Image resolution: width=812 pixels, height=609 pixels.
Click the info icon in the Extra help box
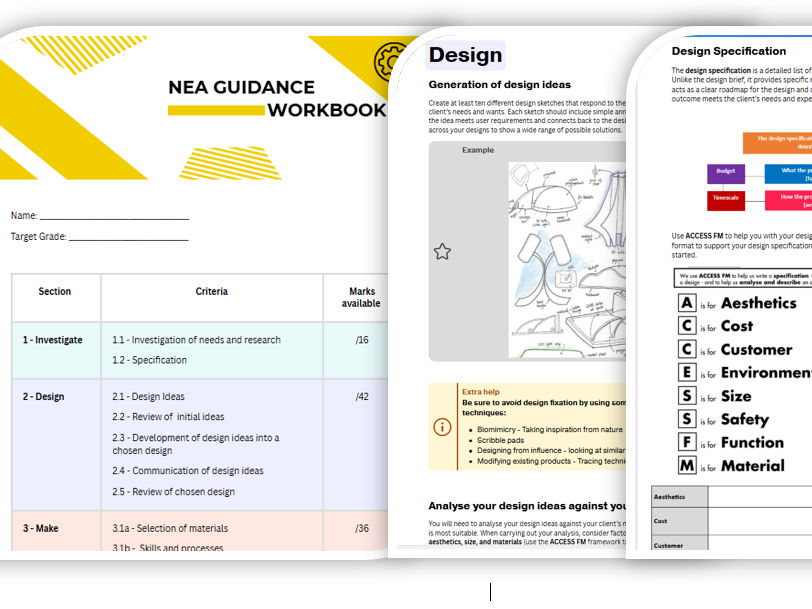pos(443,425)
